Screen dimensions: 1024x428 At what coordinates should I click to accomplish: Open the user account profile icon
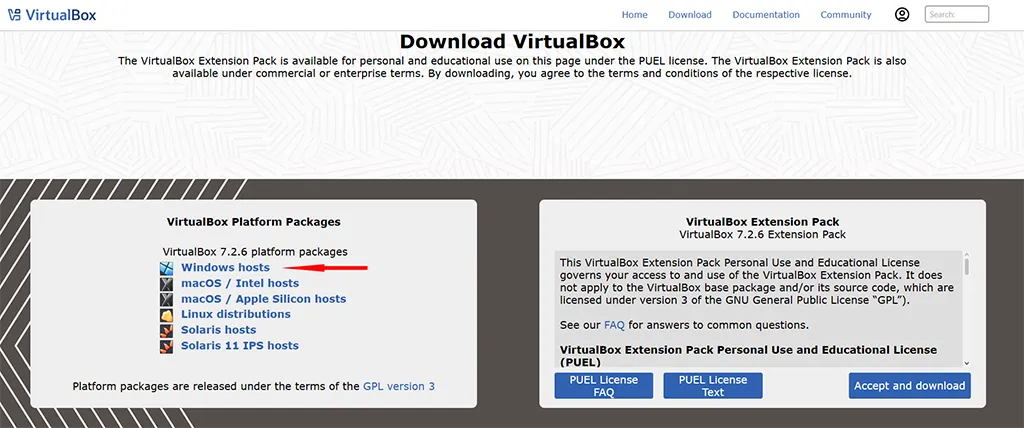point(902,14)
